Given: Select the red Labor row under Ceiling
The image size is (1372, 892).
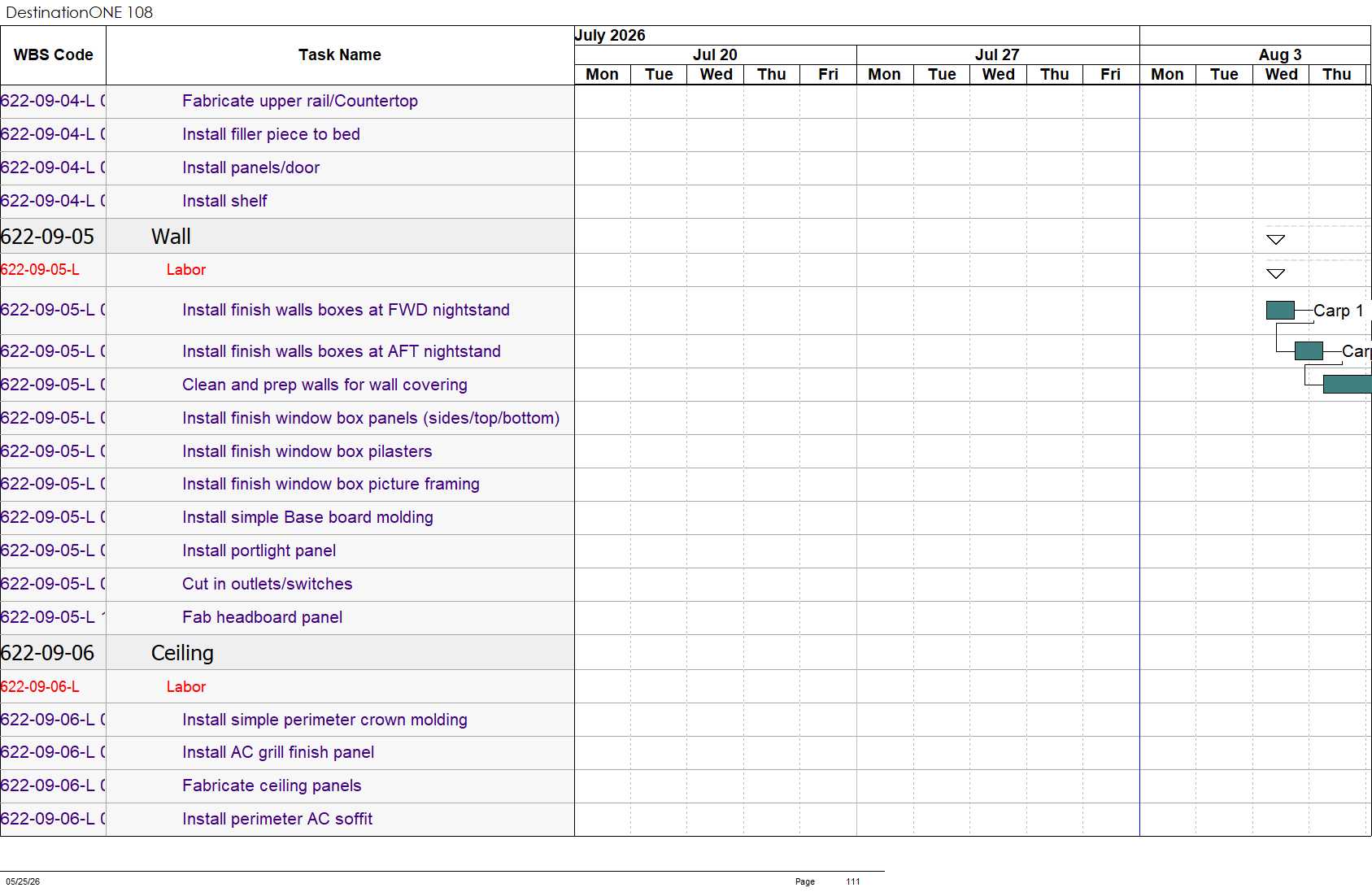Looking at the screenshot, I should coord(287,686).
